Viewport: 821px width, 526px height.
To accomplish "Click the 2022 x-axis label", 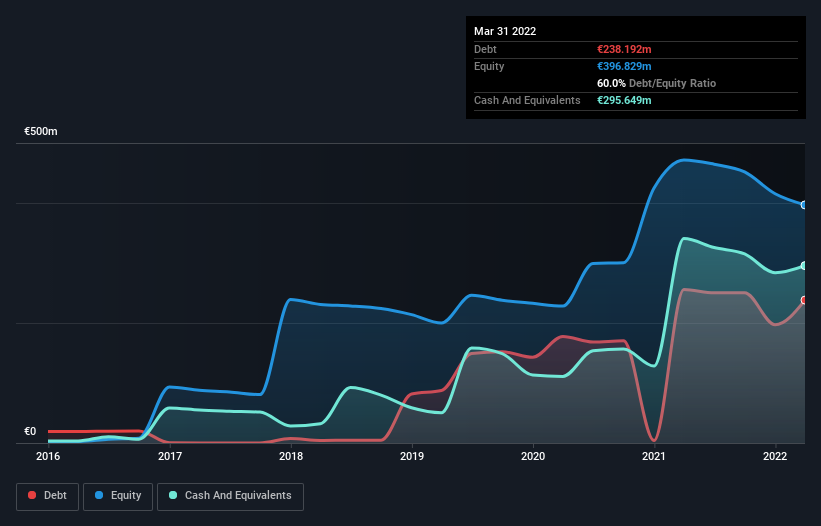I will click(775, 456).
